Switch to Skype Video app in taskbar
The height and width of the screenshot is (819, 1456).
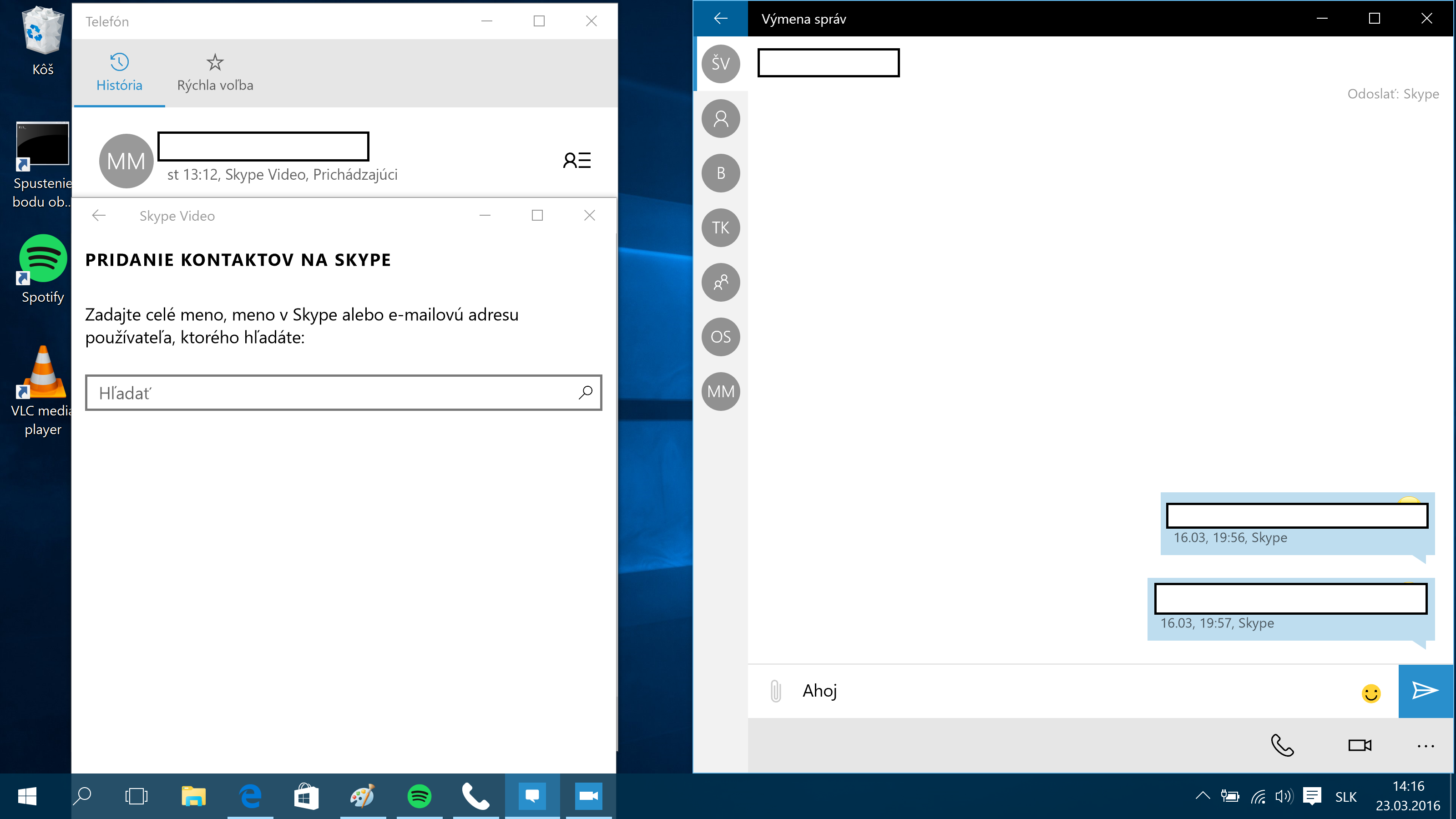588,796
